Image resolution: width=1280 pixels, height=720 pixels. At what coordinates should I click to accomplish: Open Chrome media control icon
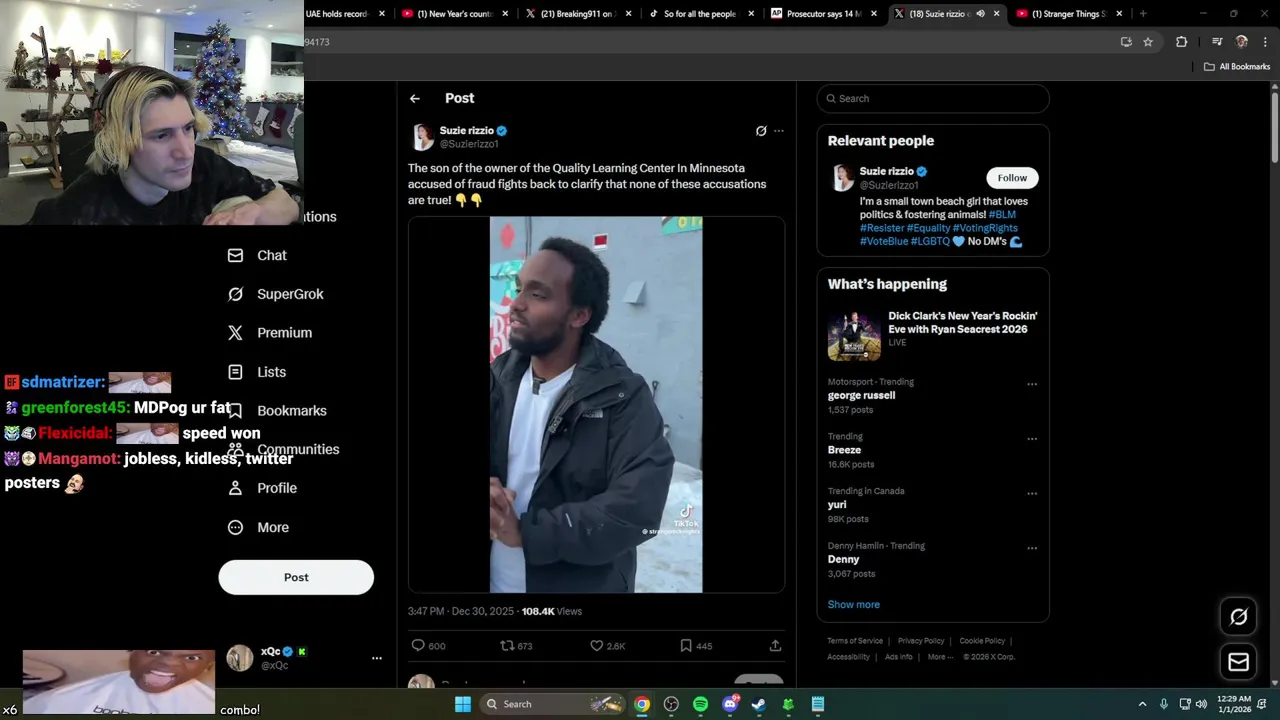click(1217, 42)
